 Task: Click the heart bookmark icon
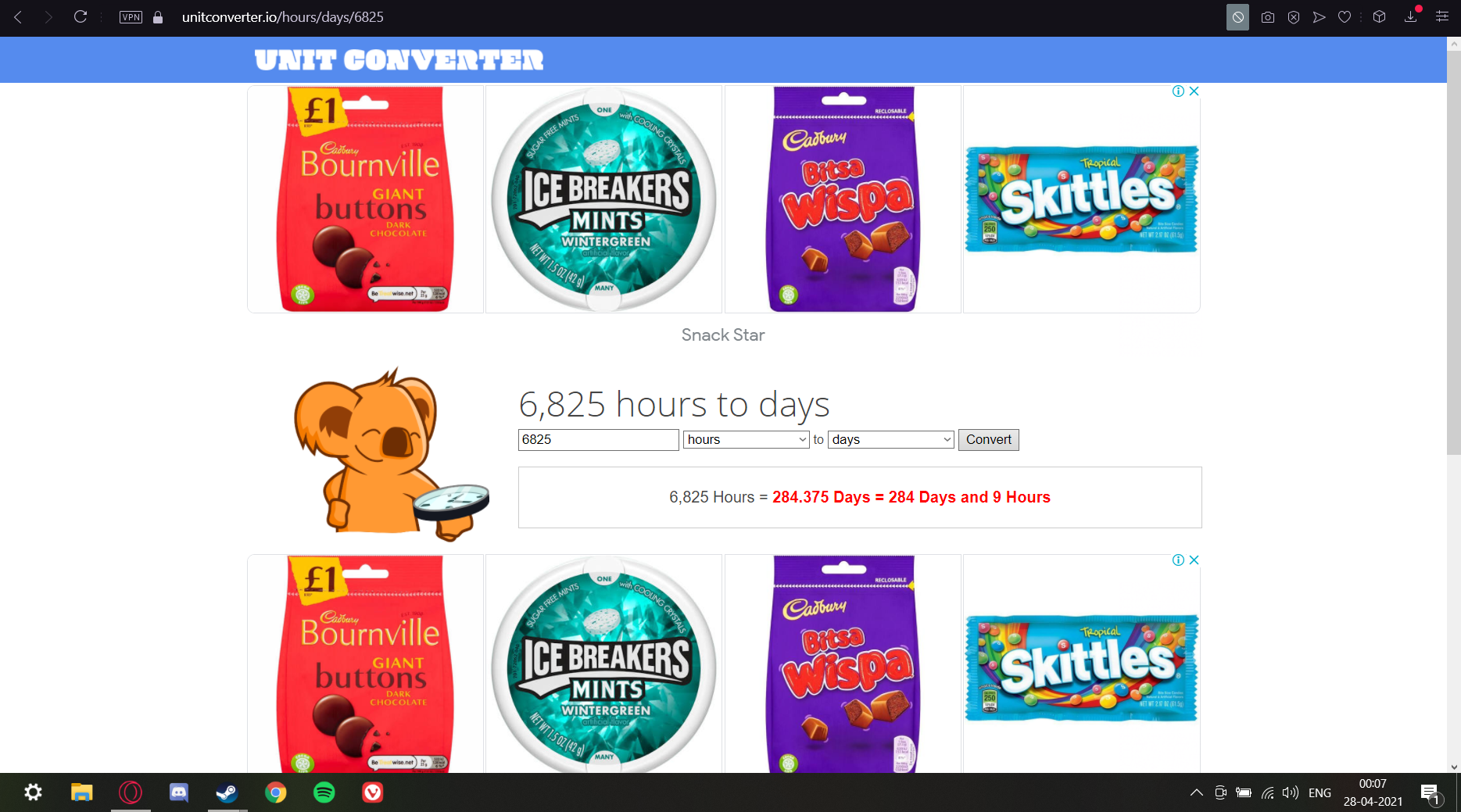coord(1345,17)
